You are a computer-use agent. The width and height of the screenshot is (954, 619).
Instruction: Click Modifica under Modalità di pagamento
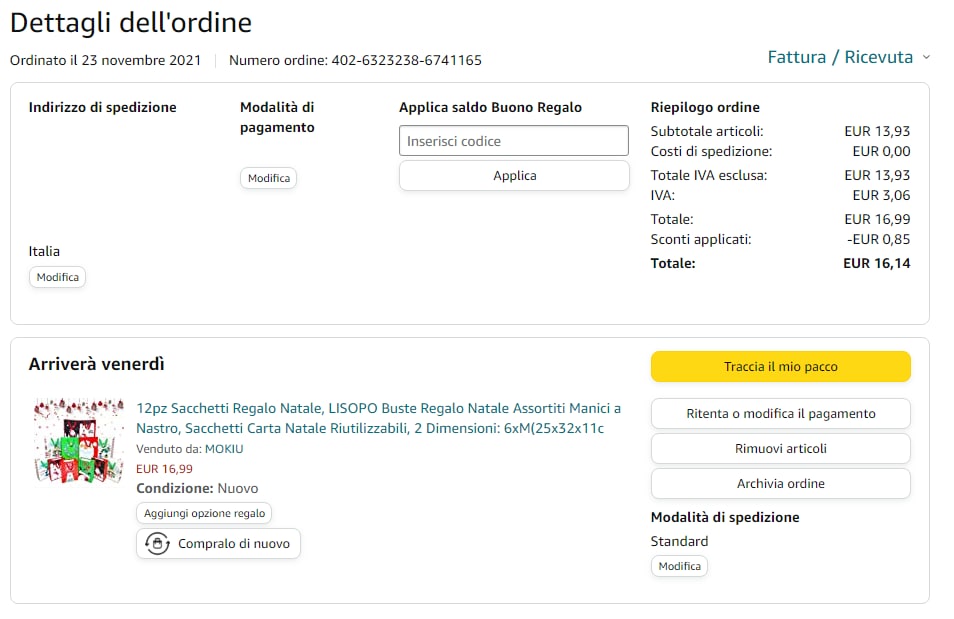(x=269, y=178)
